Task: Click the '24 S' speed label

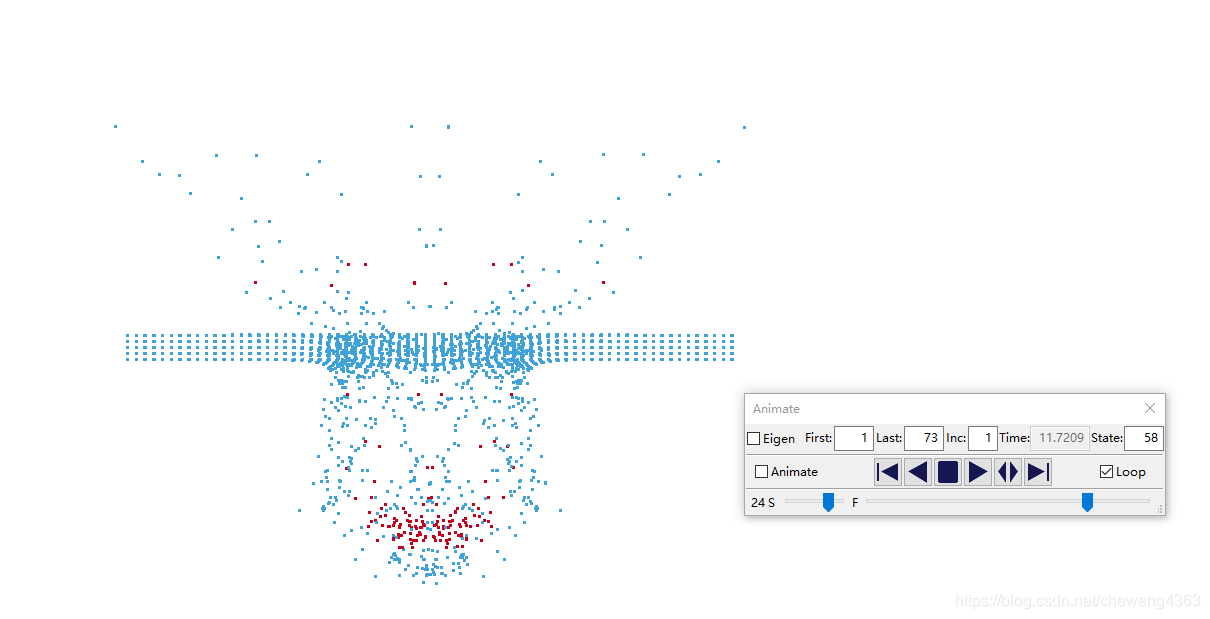Action: tap(763, 502)
